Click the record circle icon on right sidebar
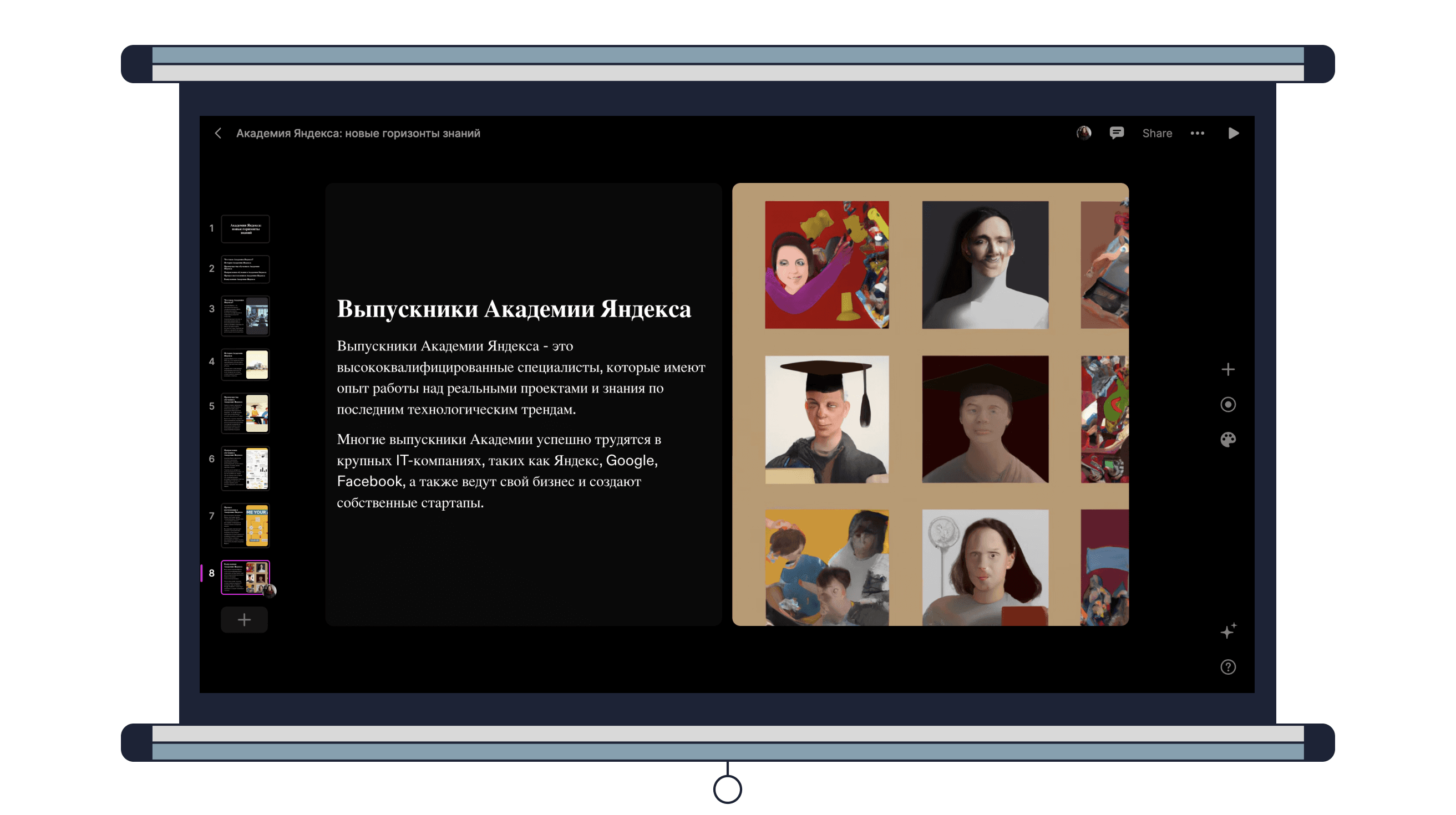 pos(1227,405)
